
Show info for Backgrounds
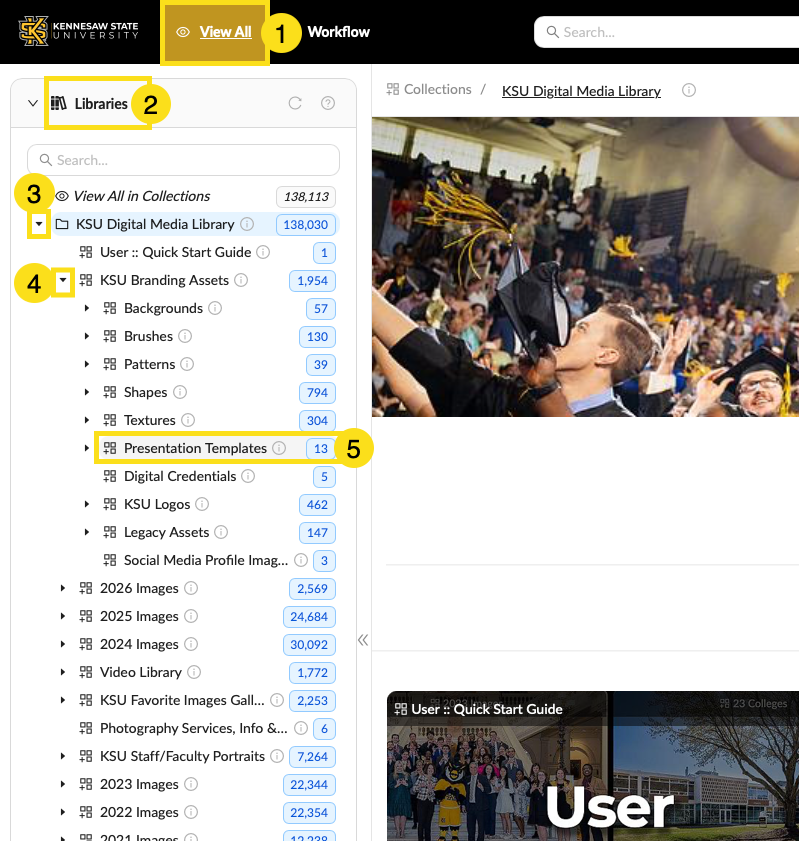215,308
